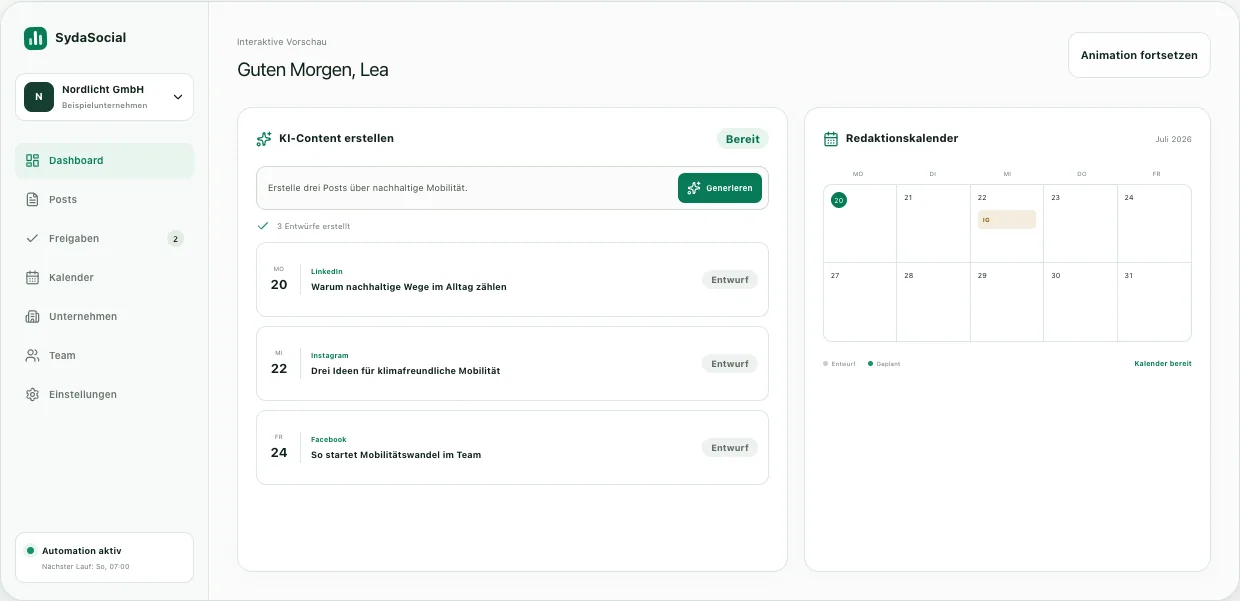Click the 3 Entwürfe erstellt text
The image size is (1240, 601).
tap(313, 226)
